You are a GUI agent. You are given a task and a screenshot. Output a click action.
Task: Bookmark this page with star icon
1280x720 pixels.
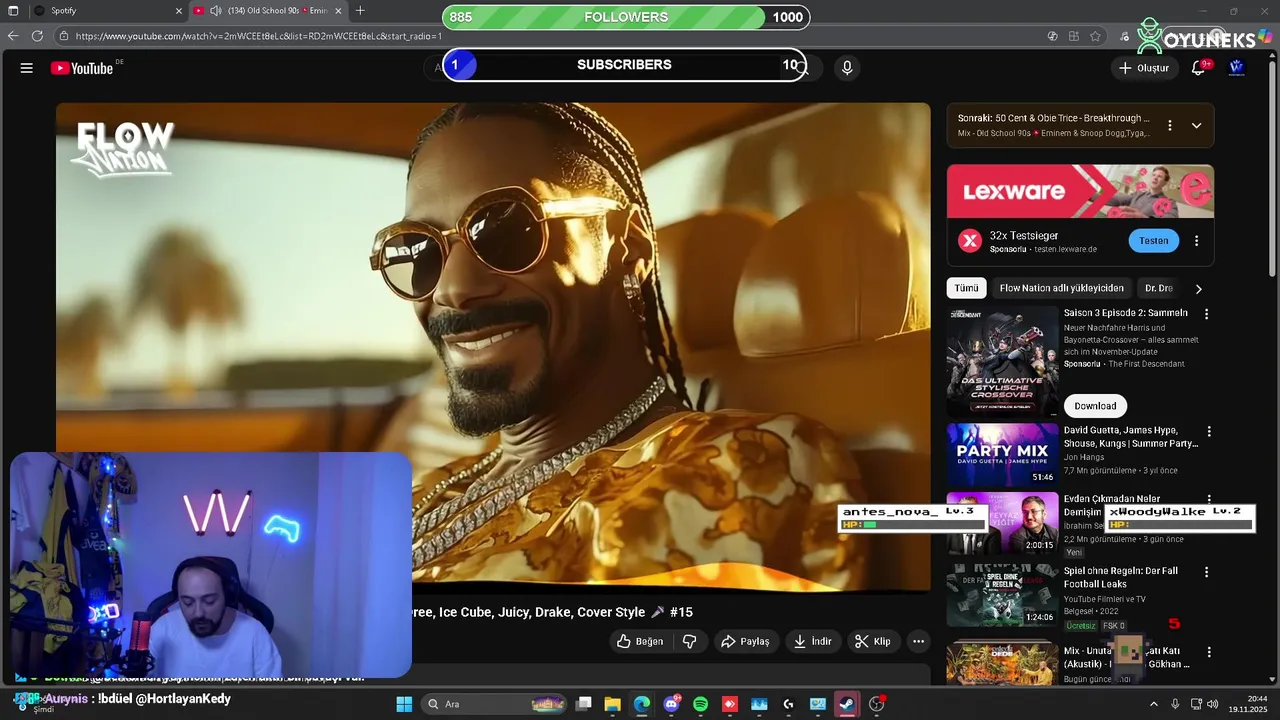pos(1095,36)
